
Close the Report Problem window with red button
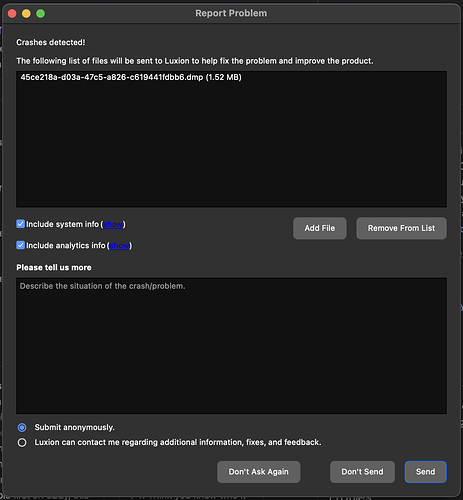click(12, 14)
